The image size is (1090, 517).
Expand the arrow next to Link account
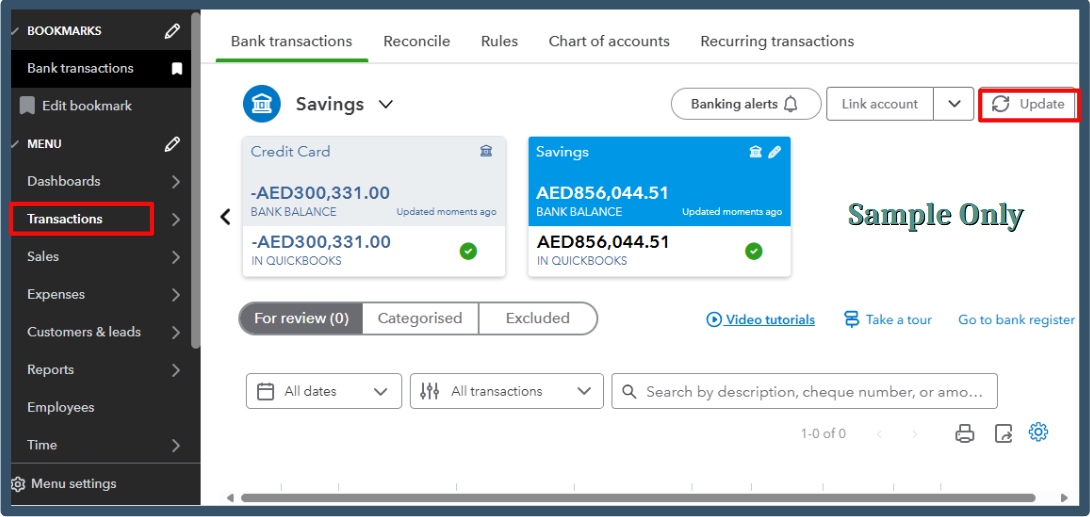click(954, 104)
